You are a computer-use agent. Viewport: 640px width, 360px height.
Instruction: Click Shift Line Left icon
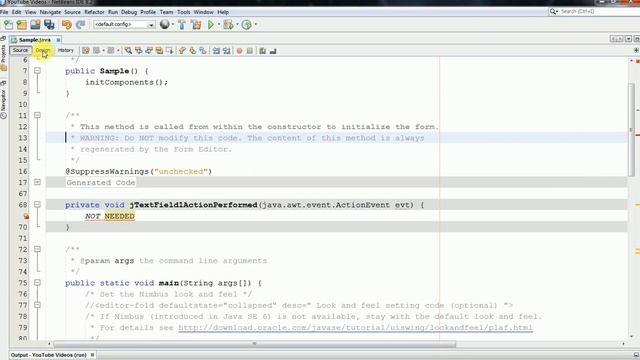pos(216,51)
